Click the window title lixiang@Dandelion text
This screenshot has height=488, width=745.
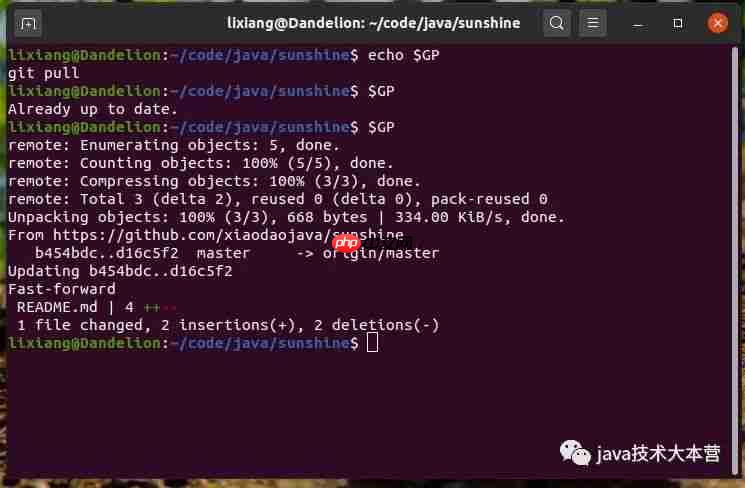373,23
